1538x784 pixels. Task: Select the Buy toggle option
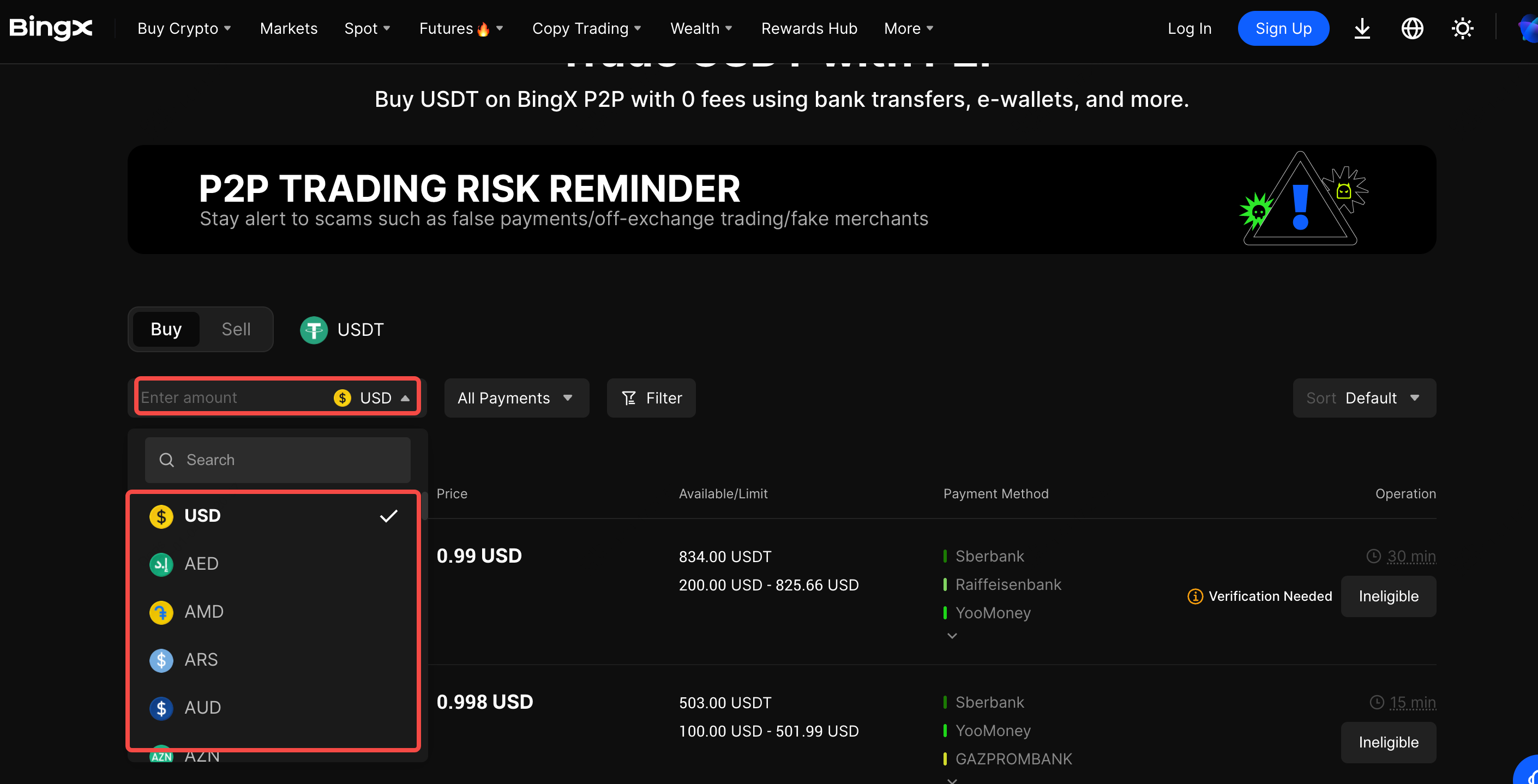pyautogui.click(x=166, y=329)
